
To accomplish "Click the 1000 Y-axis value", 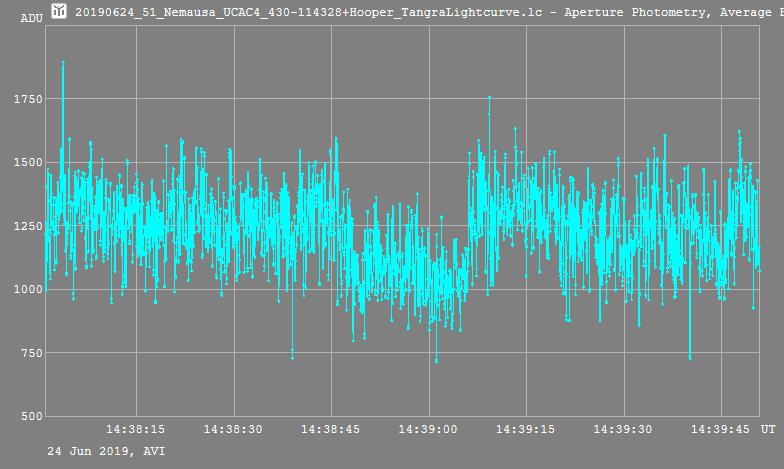I will [x=28, y=289].
